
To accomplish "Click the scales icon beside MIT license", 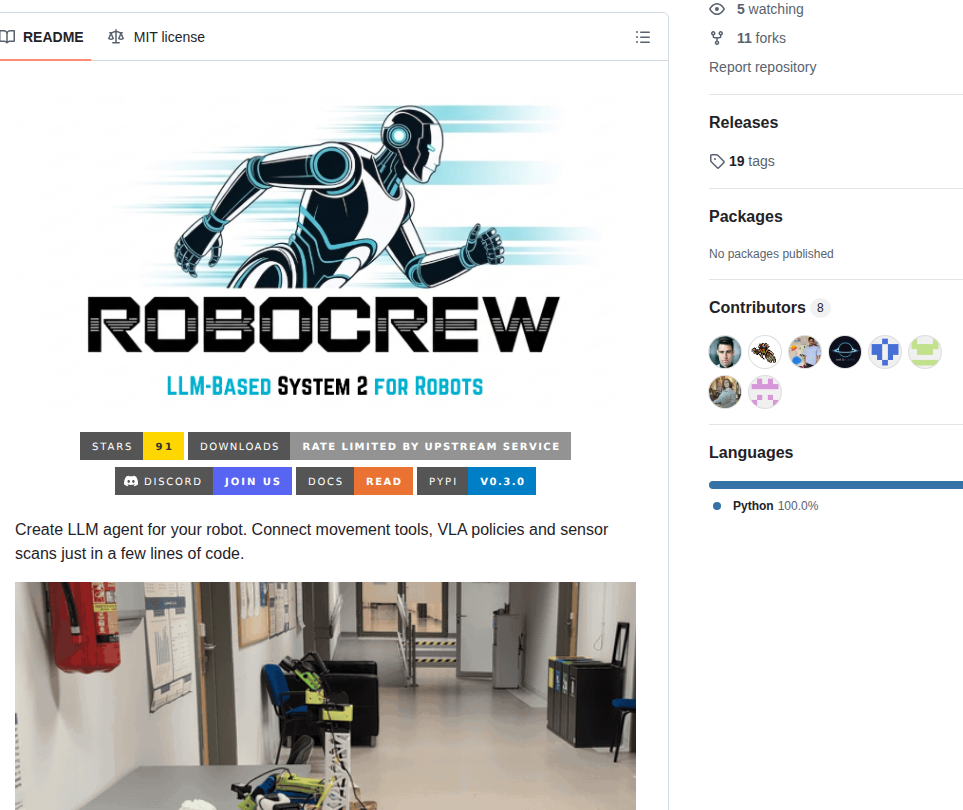I will (x=115, y=37).
